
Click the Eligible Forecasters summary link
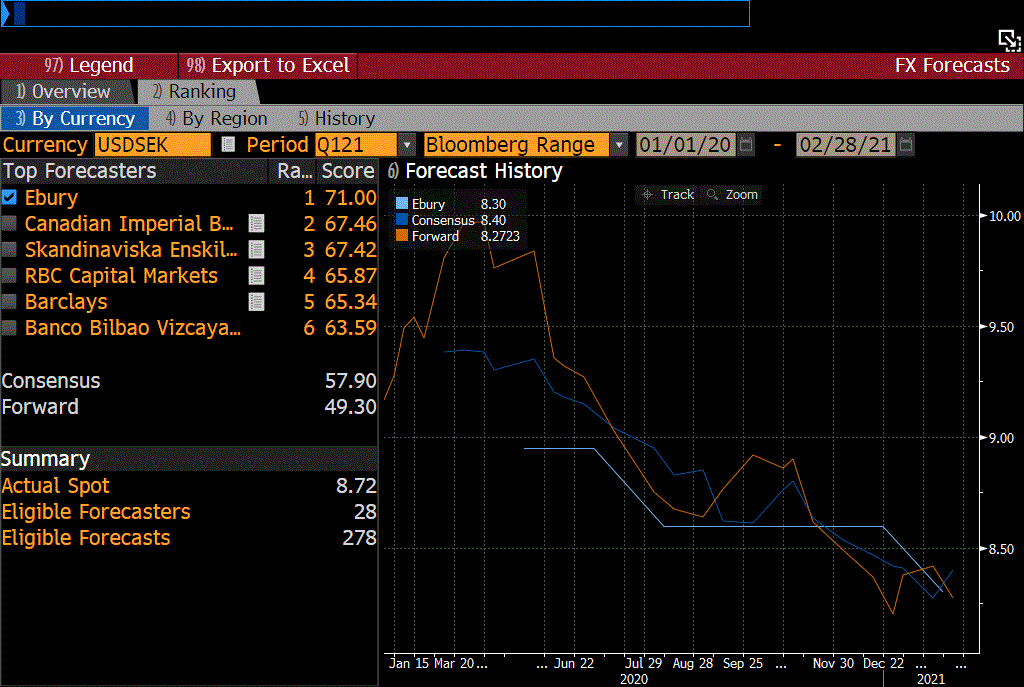(x=96, y=511)
